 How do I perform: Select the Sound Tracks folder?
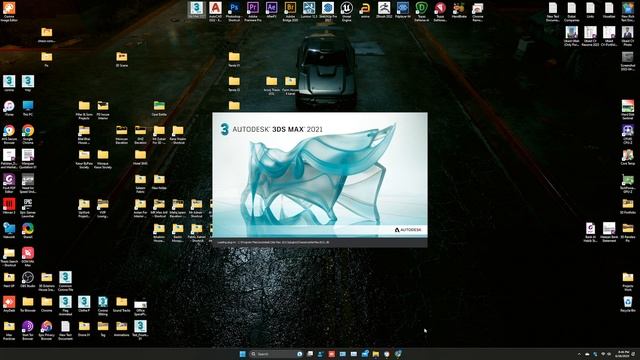[x=122, y=304]
